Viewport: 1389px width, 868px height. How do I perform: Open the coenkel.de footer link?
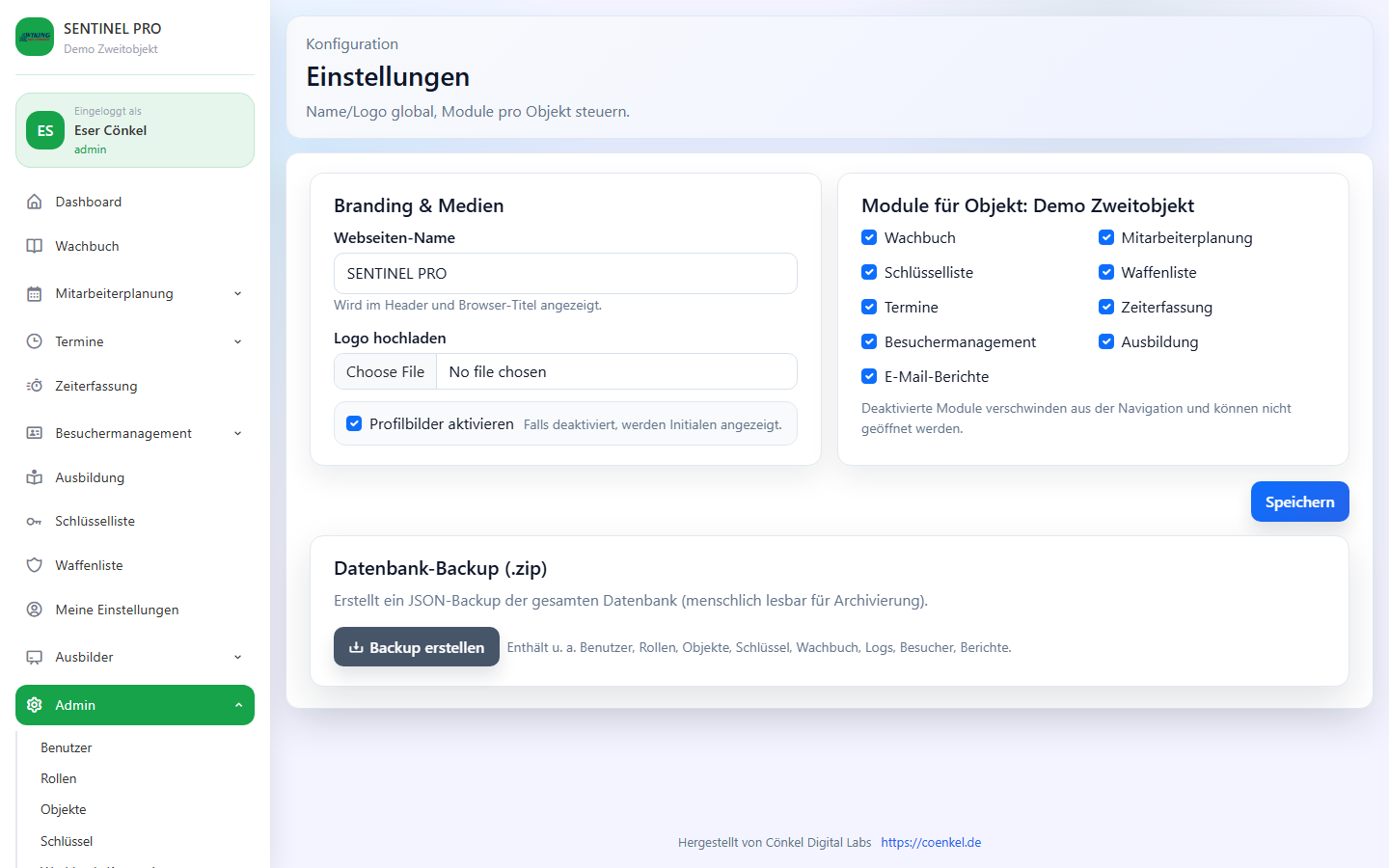(x=931, y=842)
